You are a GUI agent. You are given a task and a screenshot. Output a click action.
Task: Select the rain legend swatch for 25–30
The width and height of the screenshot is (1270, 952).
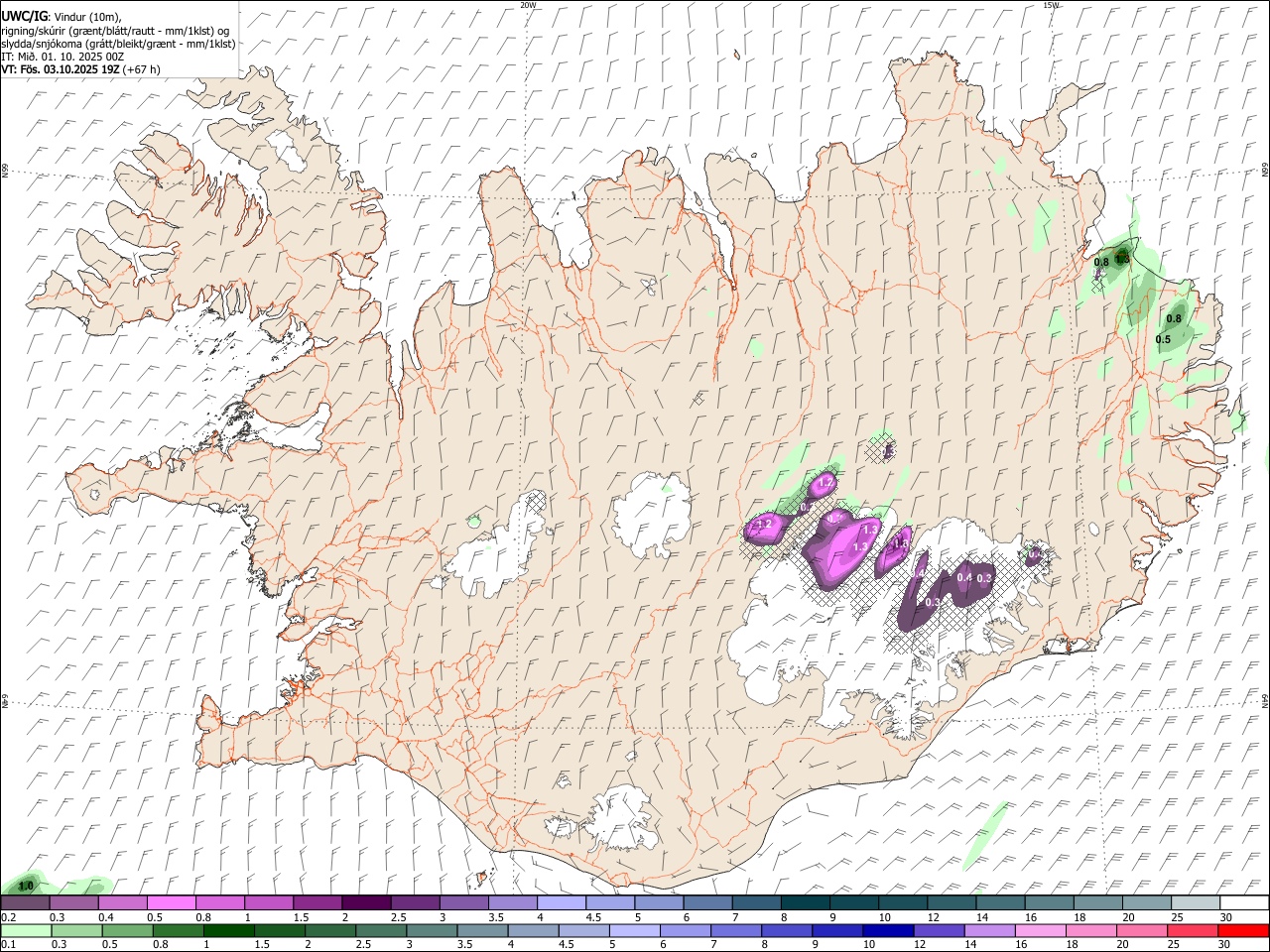click(x=1193, y=930)
